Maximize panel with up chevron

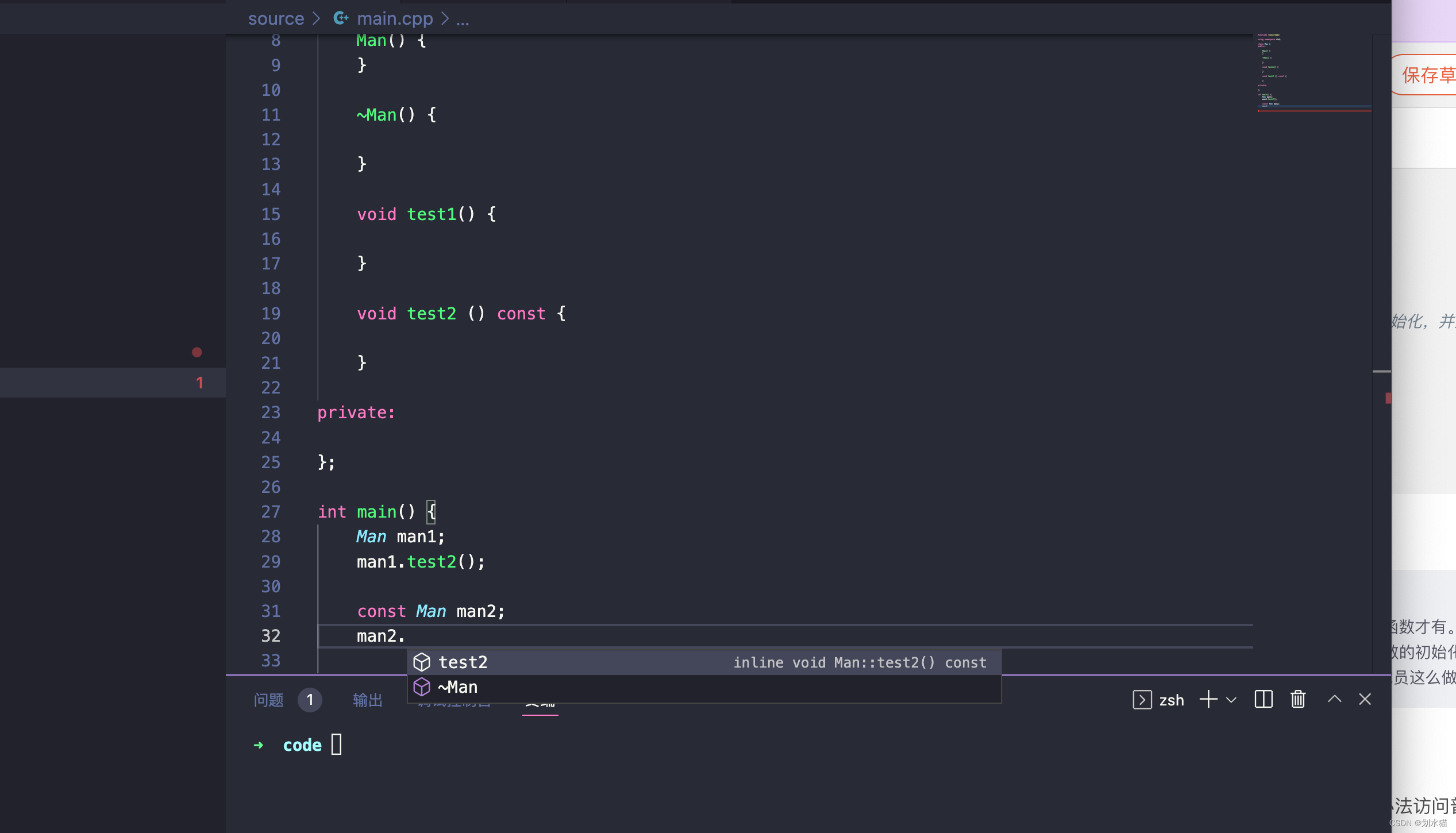pos(1335,699)
